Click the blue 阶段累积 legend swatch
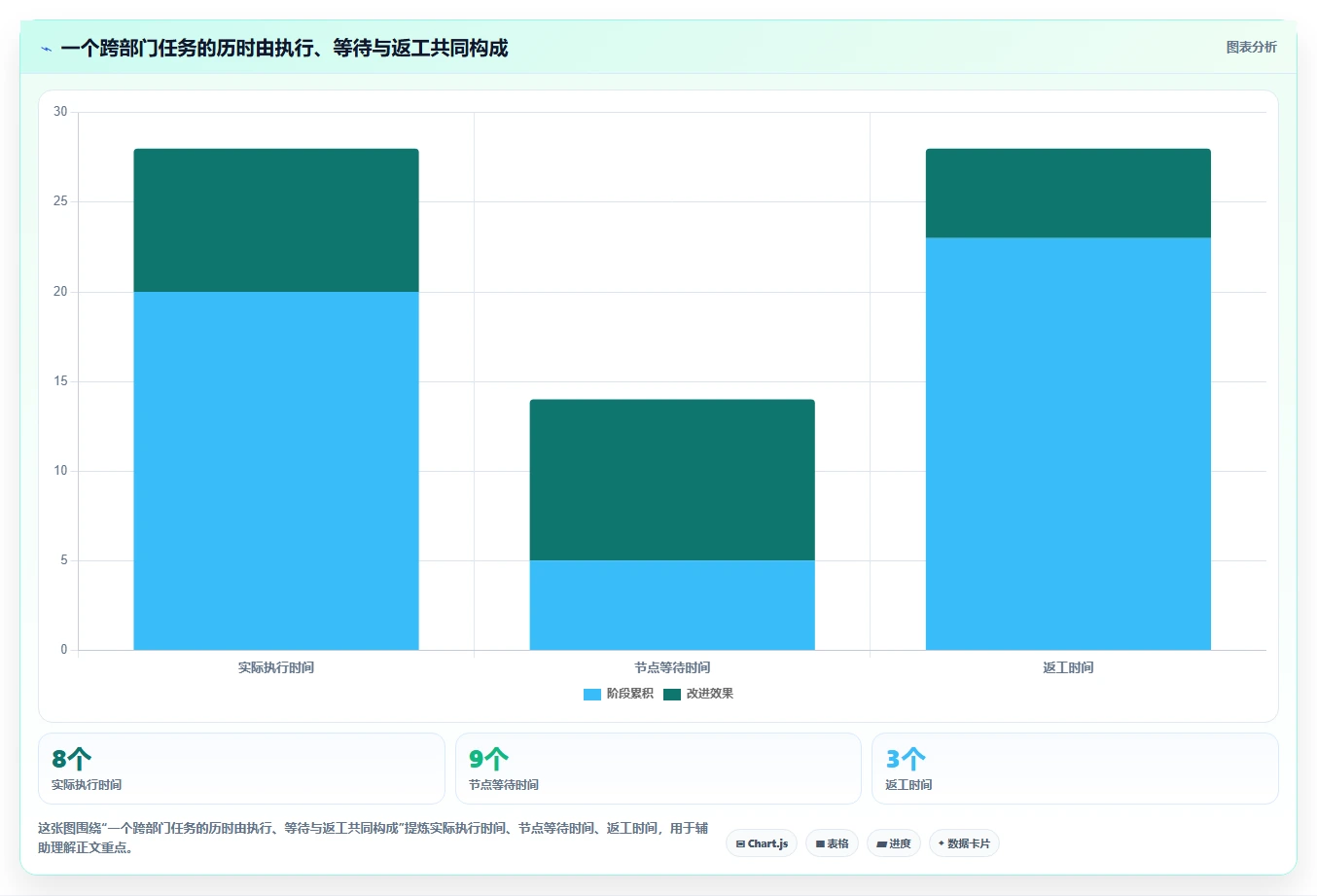The image size is (1317, 896). [x=592, y=694]
